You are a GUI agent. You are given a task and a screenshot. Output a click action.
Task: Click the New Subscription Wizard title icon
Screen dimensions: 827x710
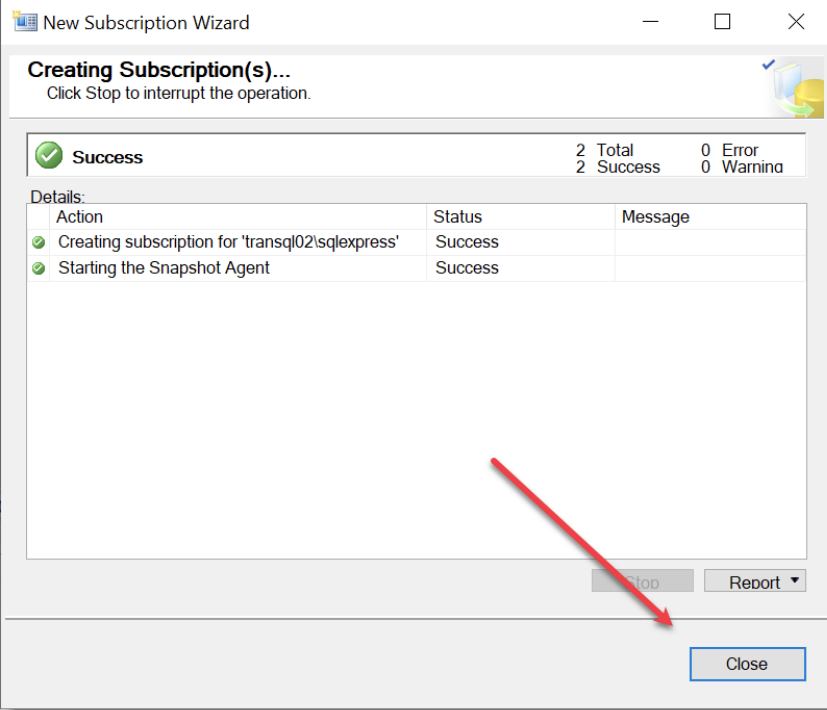(x=25, y=22)
